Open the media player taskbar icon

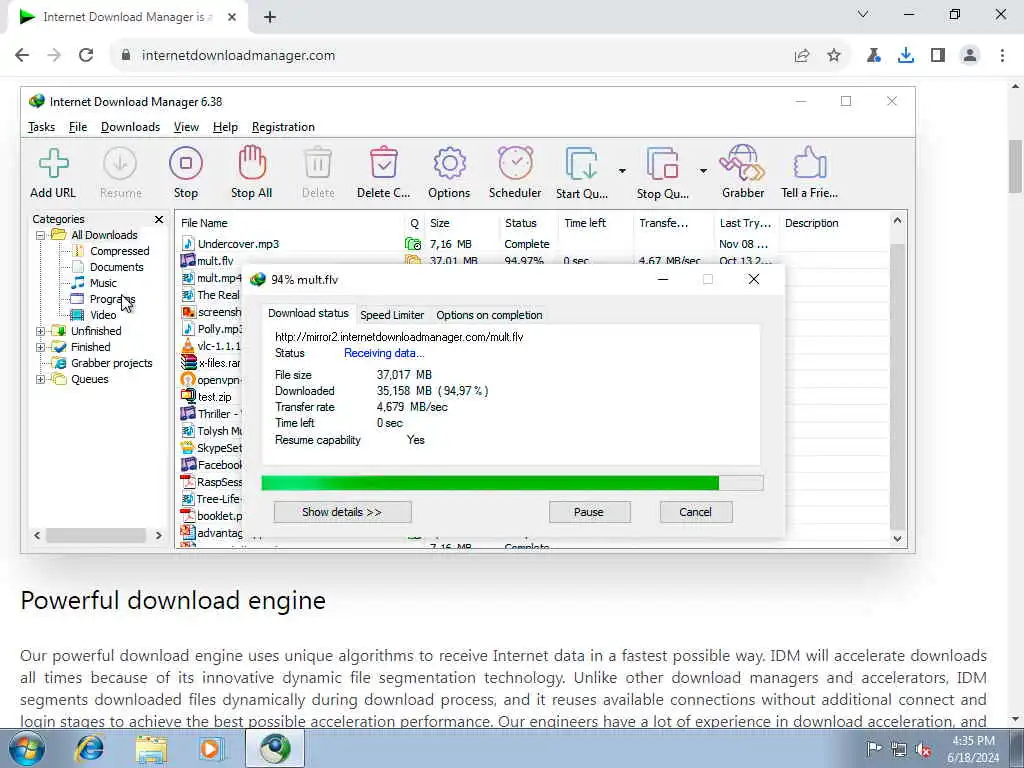click(211, 748)
